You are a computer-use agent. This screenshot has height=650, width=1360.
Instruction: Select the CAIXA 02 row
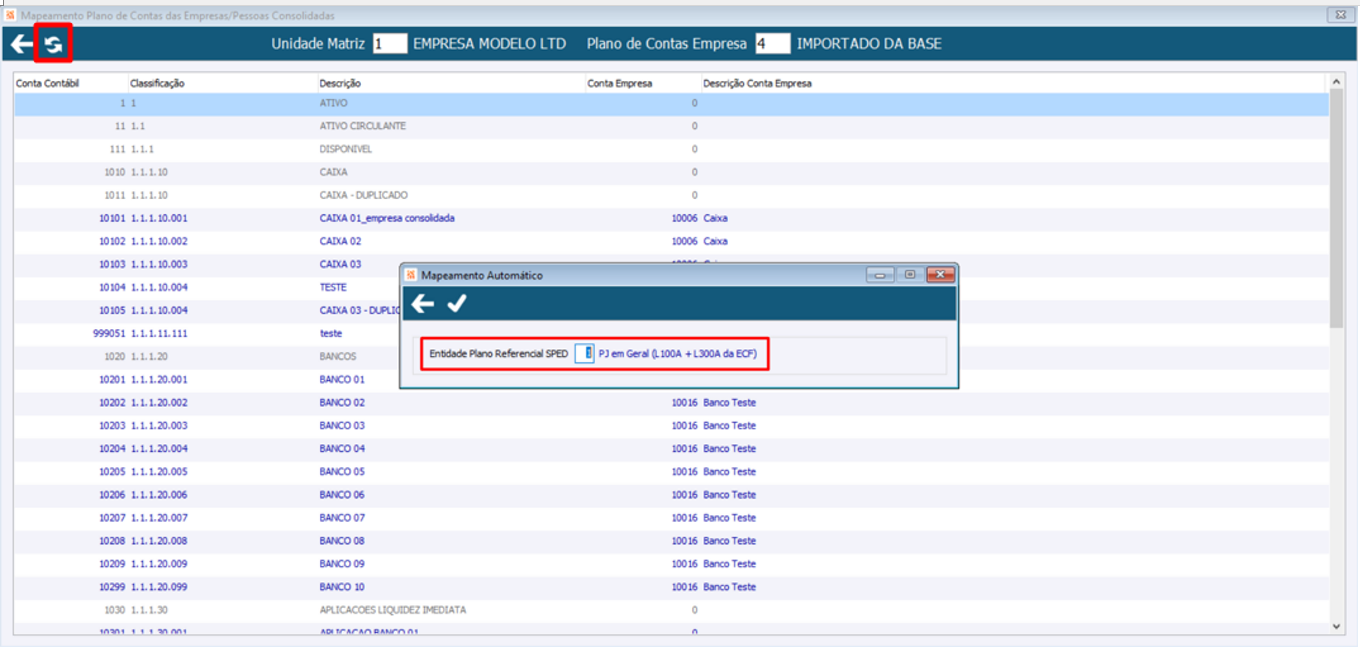pyautogui.click(x=671, y=241)
